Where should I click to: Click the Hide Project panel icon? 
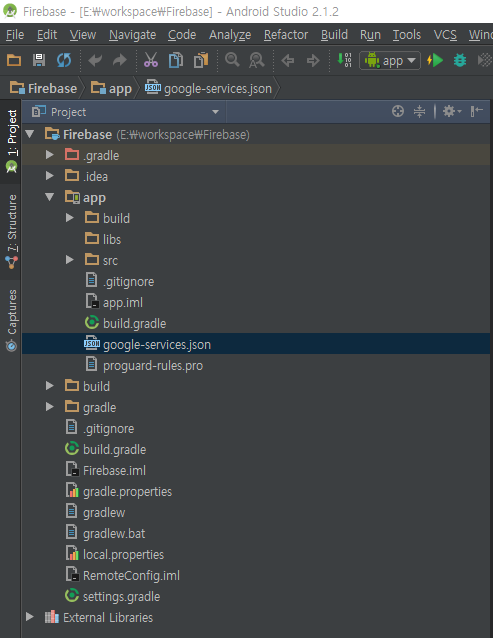click(x=476, y=111)
